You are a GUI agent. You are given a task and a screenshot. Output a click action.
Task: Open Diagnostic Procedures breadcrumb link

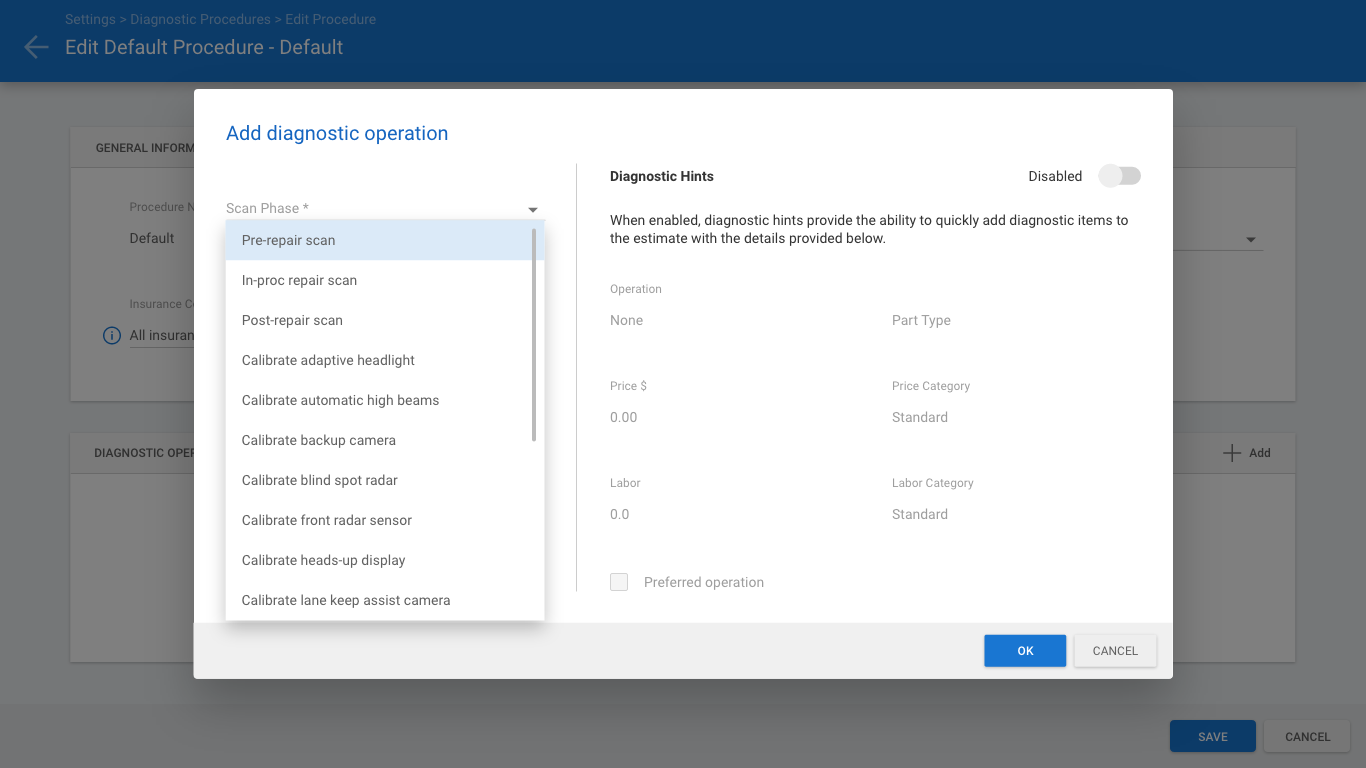pos(200,19)
